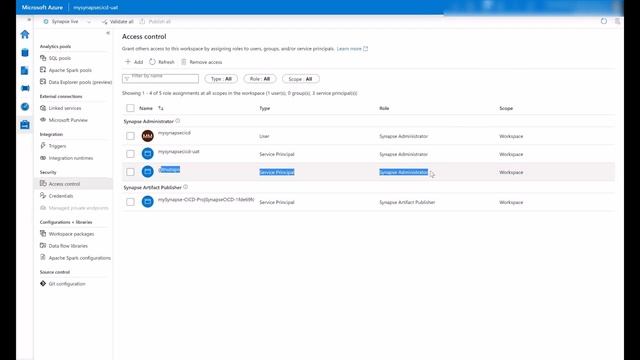Open Linked services page
This screenshot has width=640, height=360.
pyautogui.click(x=65, y=108)
